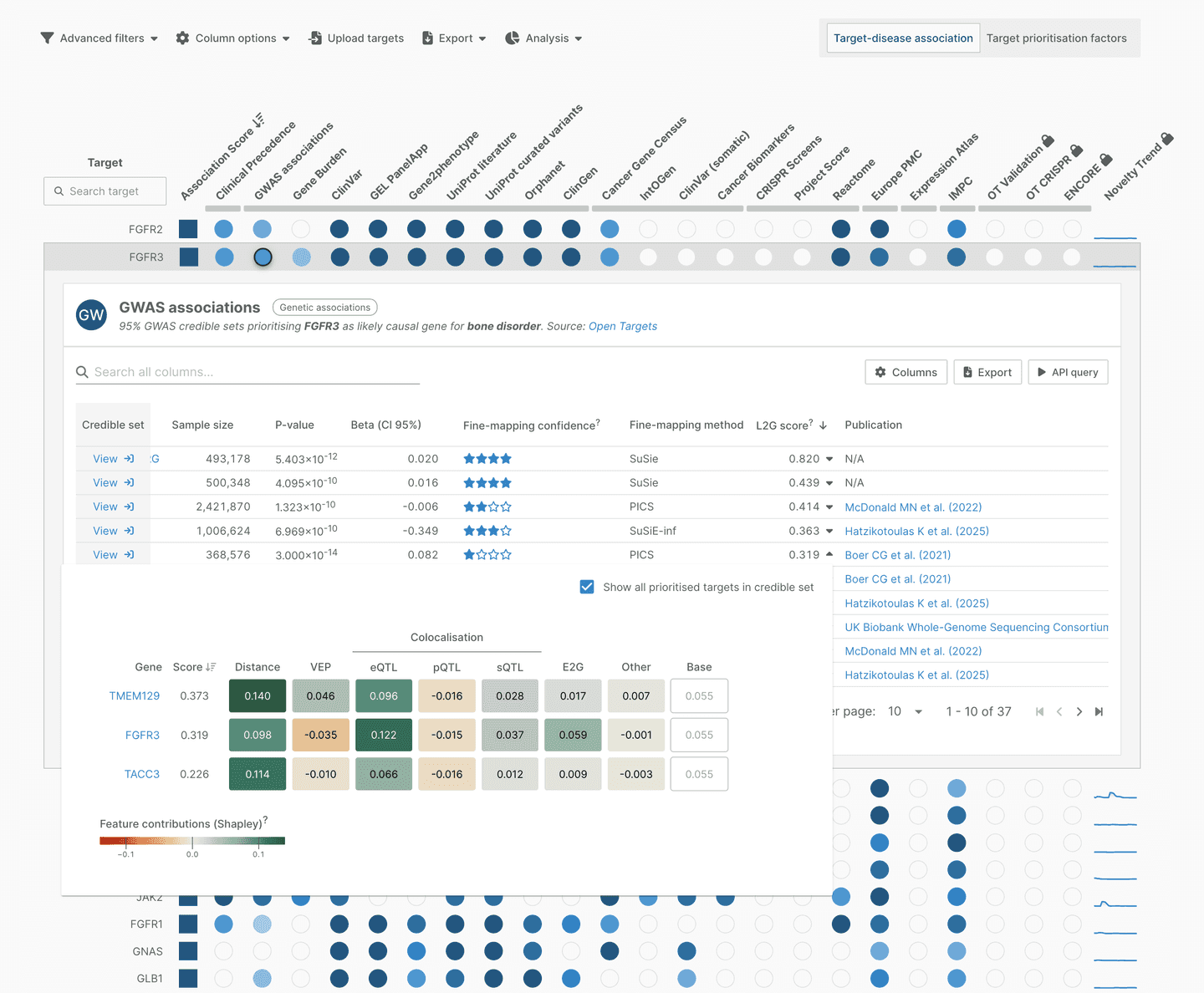The height and width of the screenshot is (993, 1204).
Task: Uncheck Show all prioritised targets in credible set
Action: pyautogui.click(x=587, y=587)
